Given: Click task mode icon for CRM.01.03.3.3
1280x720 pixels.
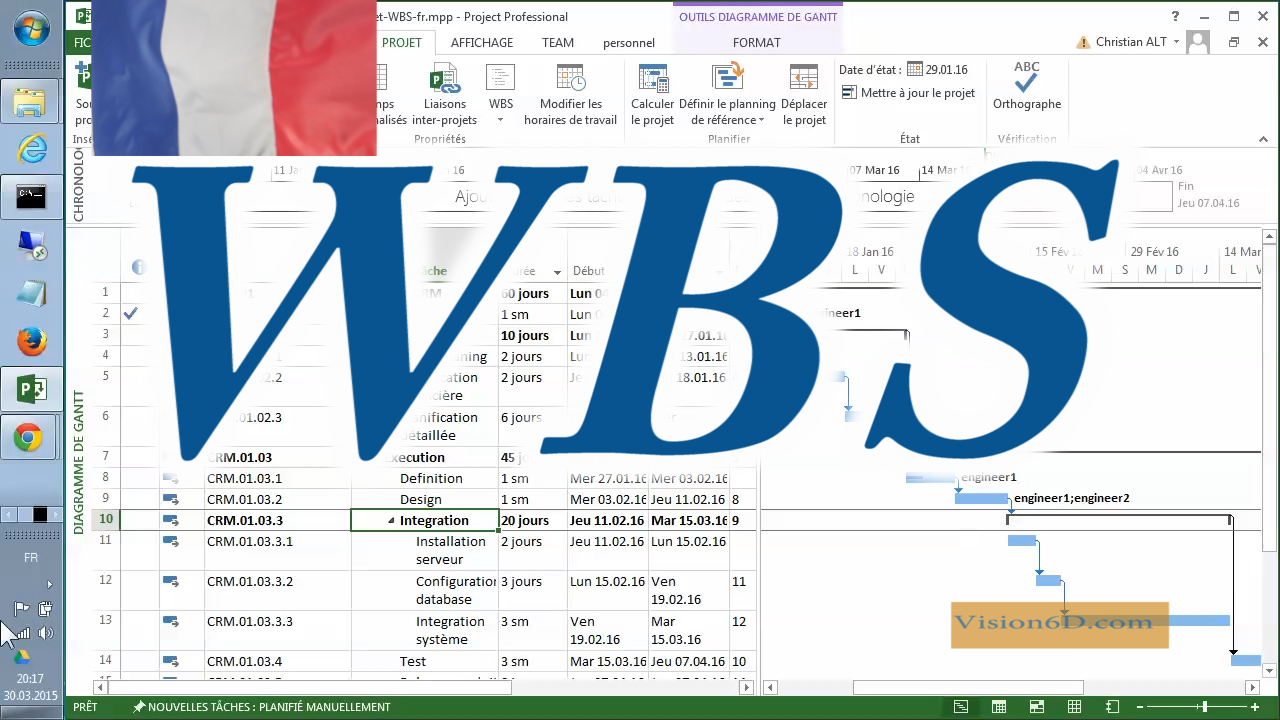Looking at the screenshot, I should point(170,621).
